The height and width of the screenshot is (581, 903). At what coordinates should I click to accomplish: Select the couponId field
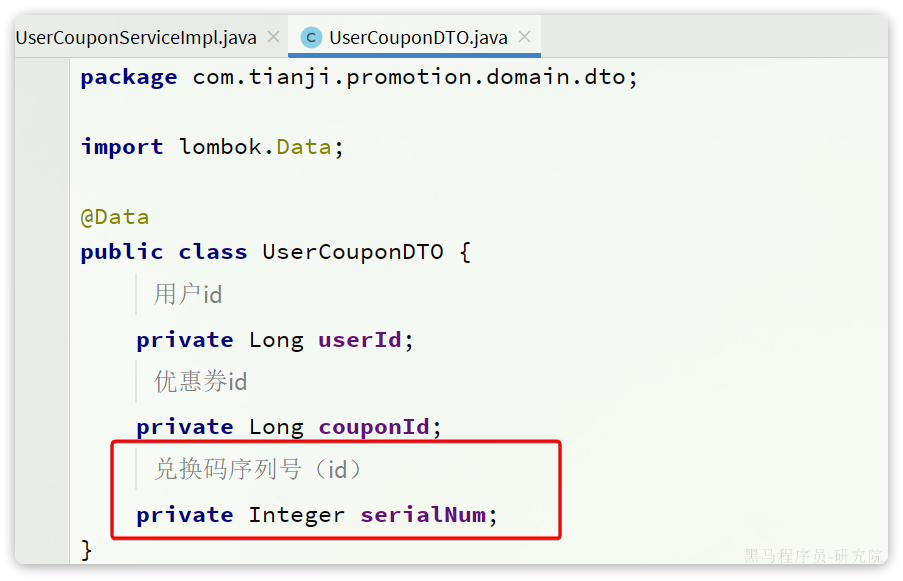374,427
